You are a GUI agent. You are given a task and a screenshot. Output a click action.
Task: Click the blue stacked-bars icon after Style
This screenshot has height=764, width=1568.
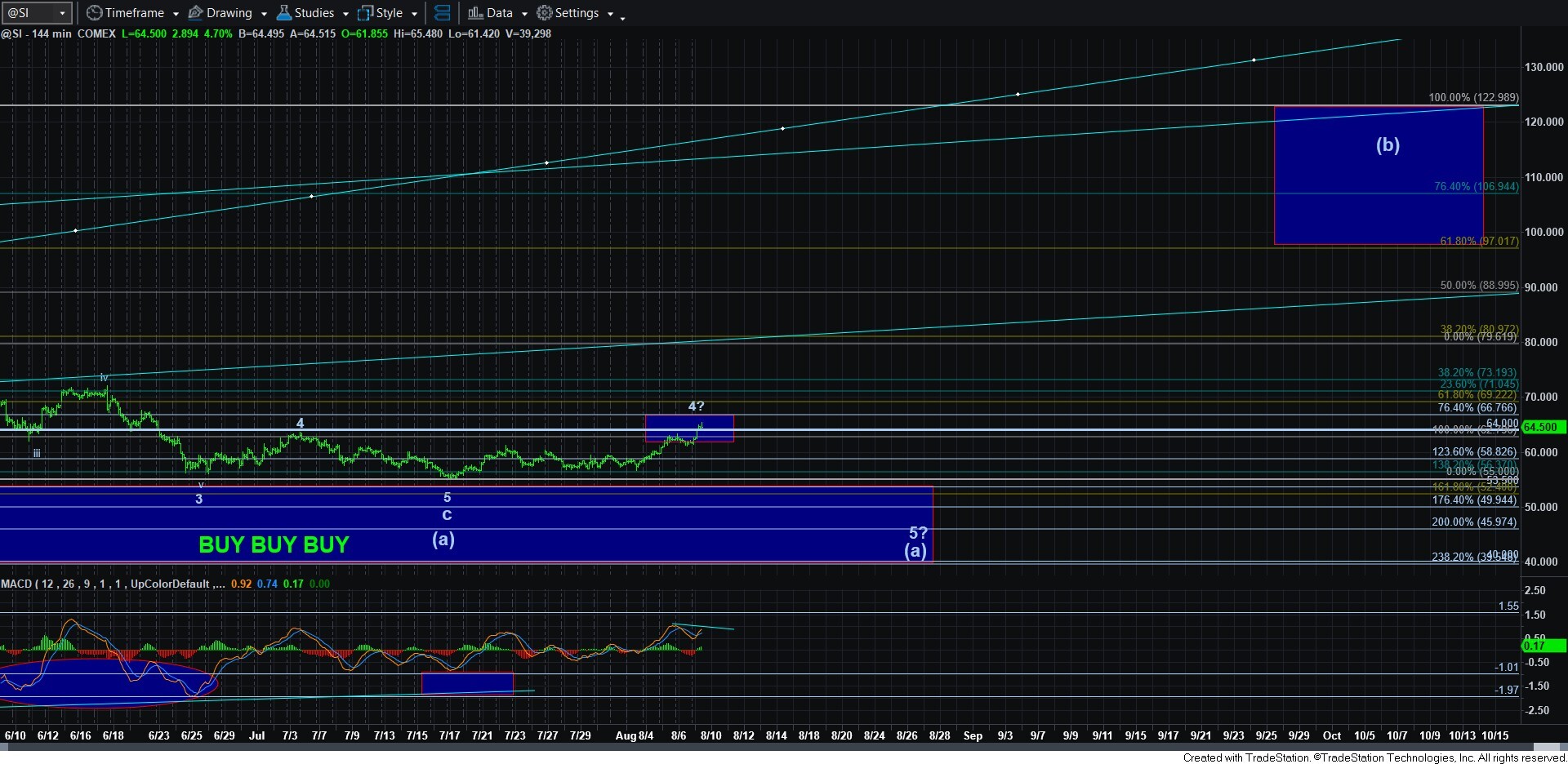[x=442, y=13]
